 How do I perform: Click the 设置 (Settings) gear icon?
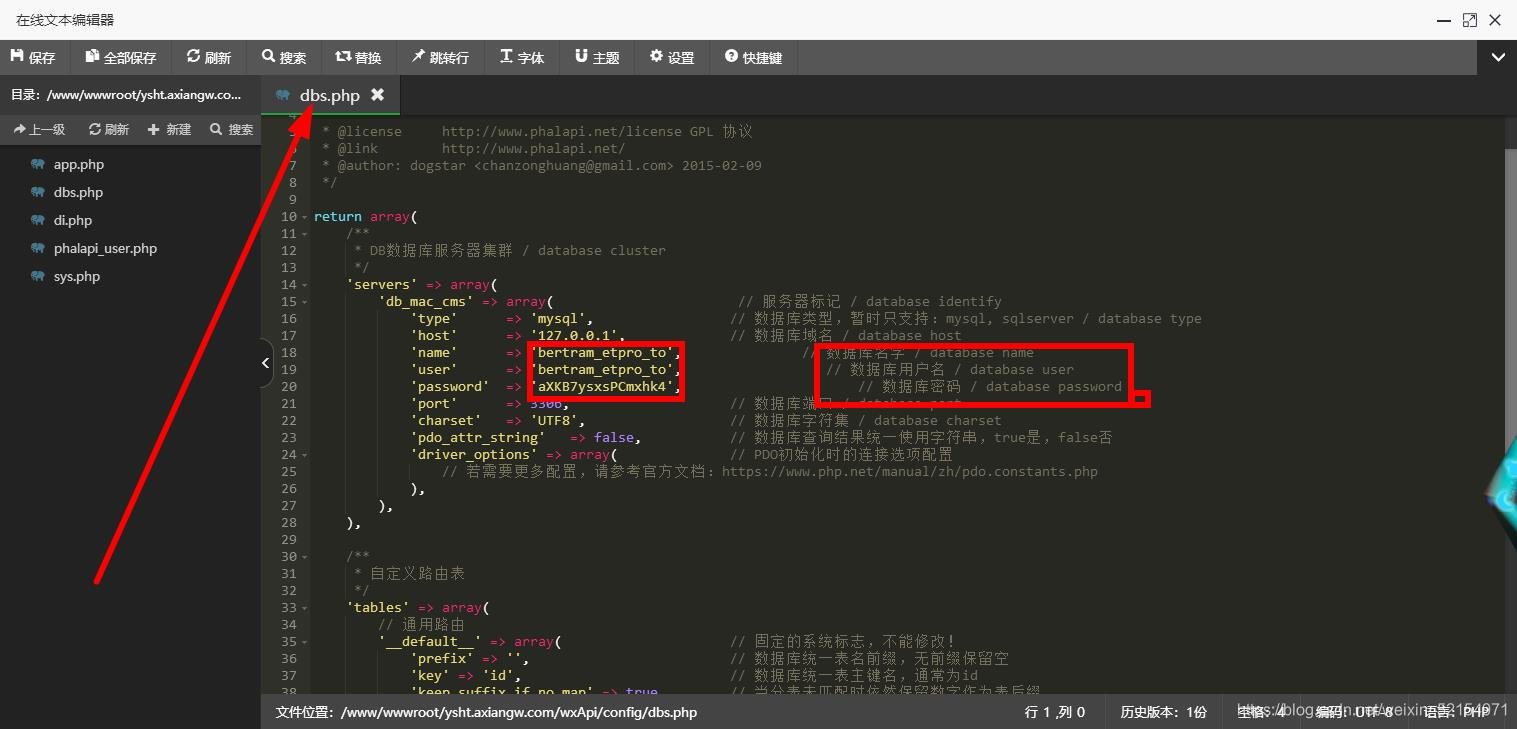[671, 57]
